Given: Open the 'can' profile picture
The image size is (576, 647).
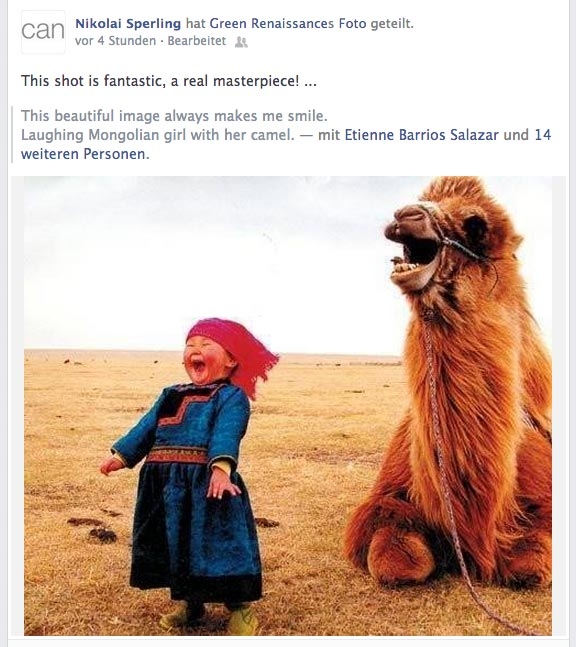Looking at the screenshot, I should [43, 32].
